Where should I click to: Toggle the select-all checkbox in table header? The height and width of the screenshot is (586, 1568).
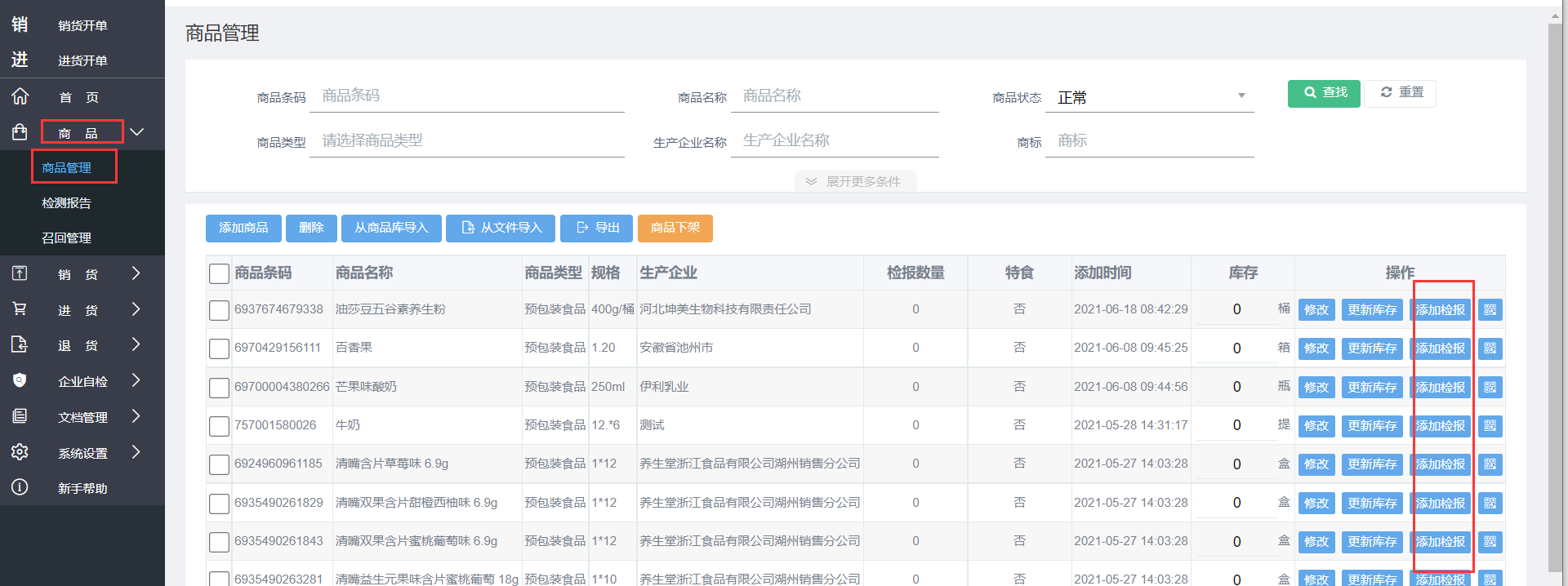click(219, 273)
